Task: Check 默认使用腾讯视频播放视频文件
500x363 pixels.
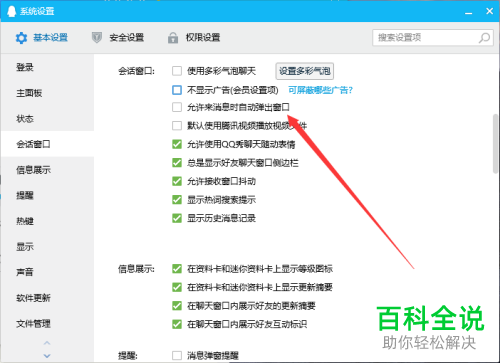Action: pos(177,126)
